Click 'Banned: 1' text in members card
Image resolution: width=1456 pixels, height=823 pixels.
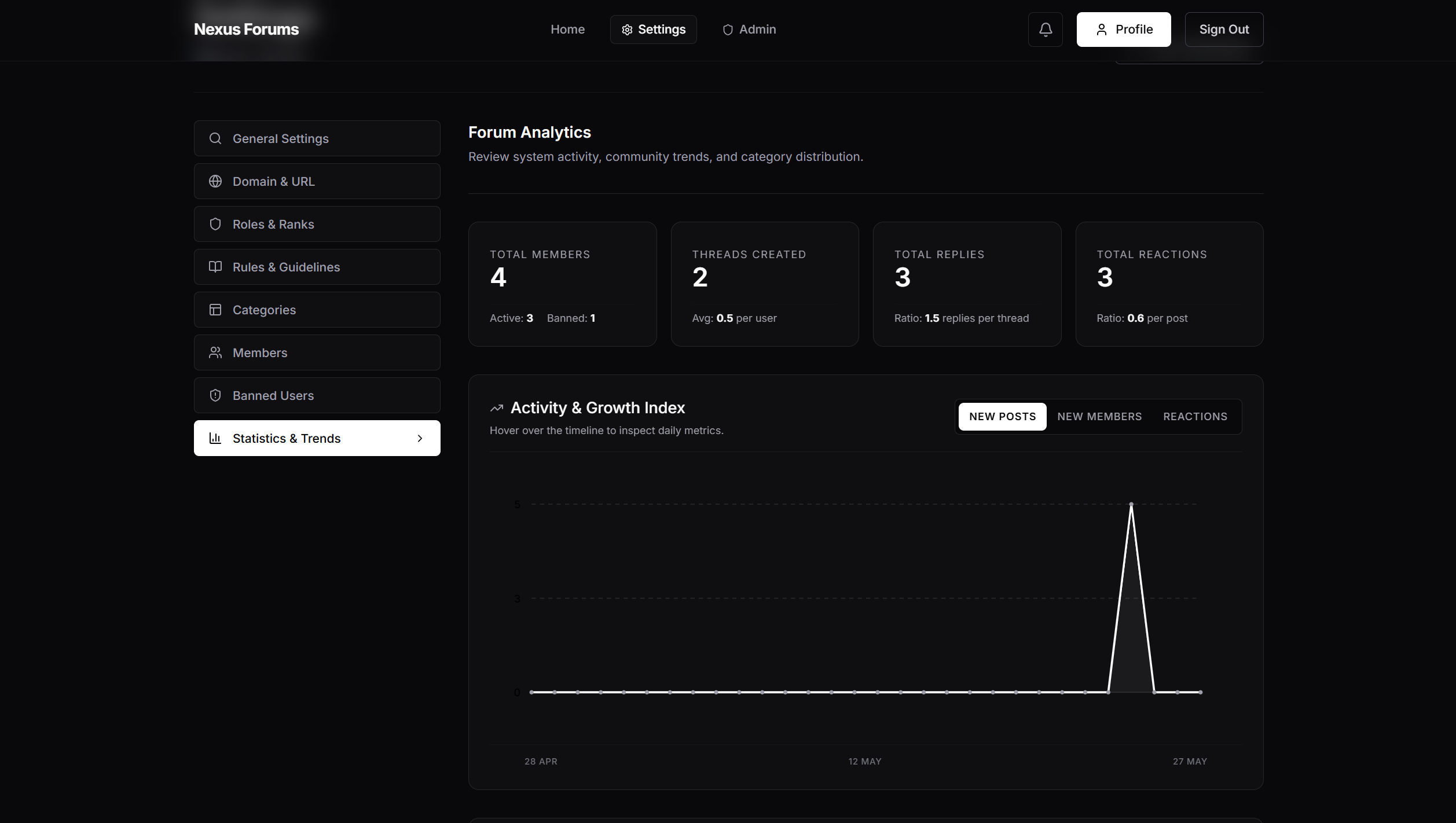[571, 318]
